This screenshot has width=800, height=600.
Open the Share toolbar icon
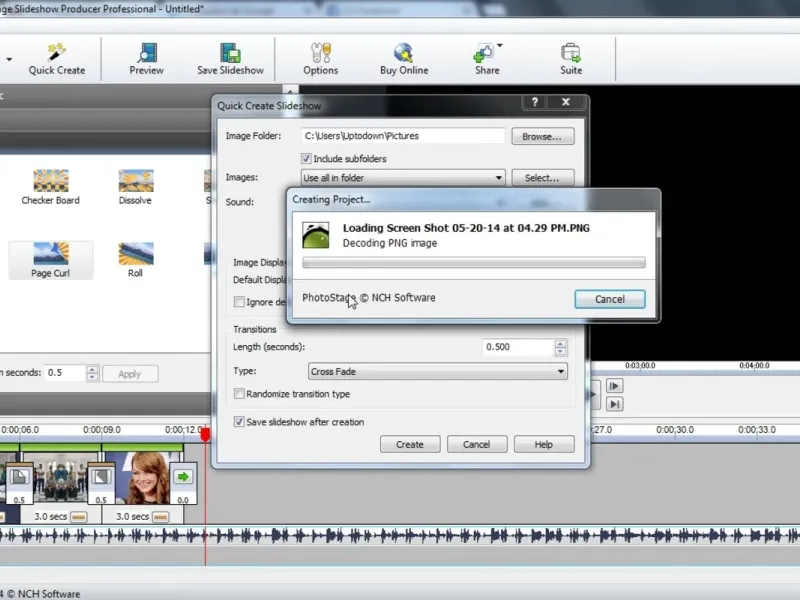pyautogui.click(x=485, y=52)
